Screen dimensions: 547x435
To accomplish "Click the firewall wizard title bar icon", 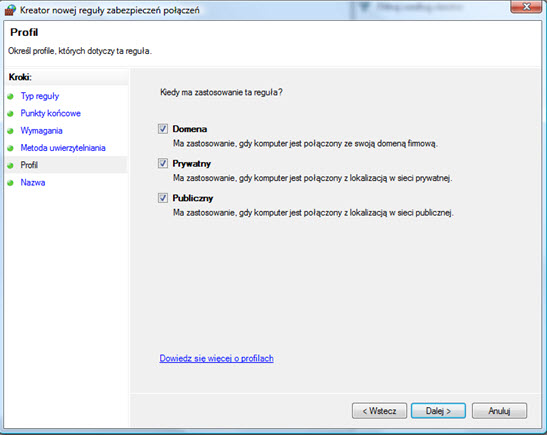I will coord(10,10).
